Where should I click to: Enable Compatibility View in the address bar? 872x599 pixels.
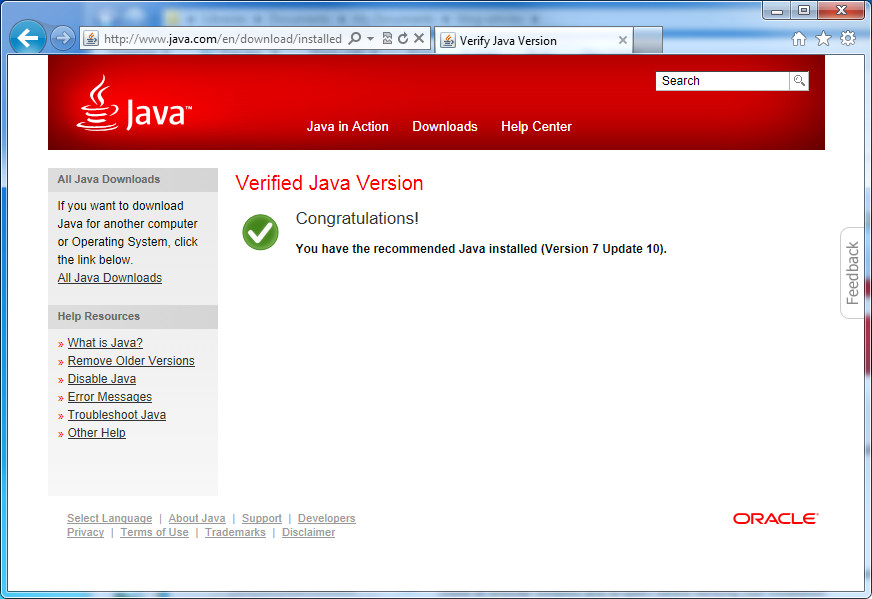tap(385, 38)
